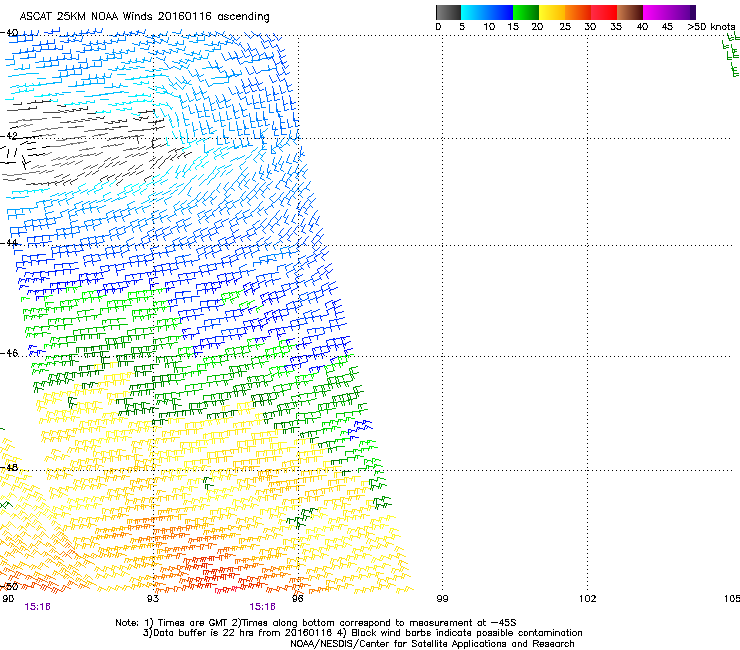
Task: Click the '-44' latitude axis label
Action: click(x=9, y=243)
